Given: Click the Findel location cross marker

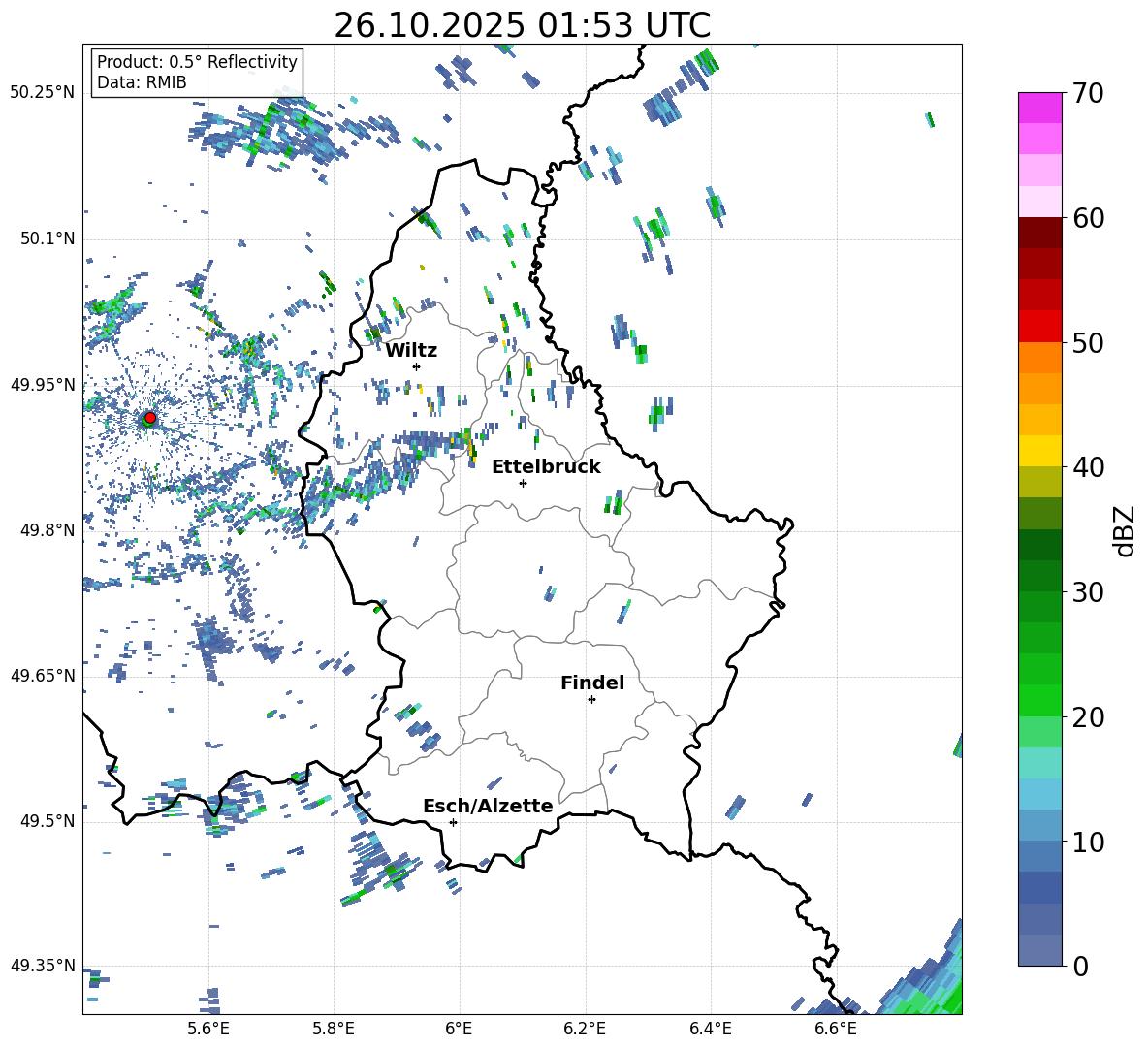Looking at the screenshot, I should tap(591, 700).
